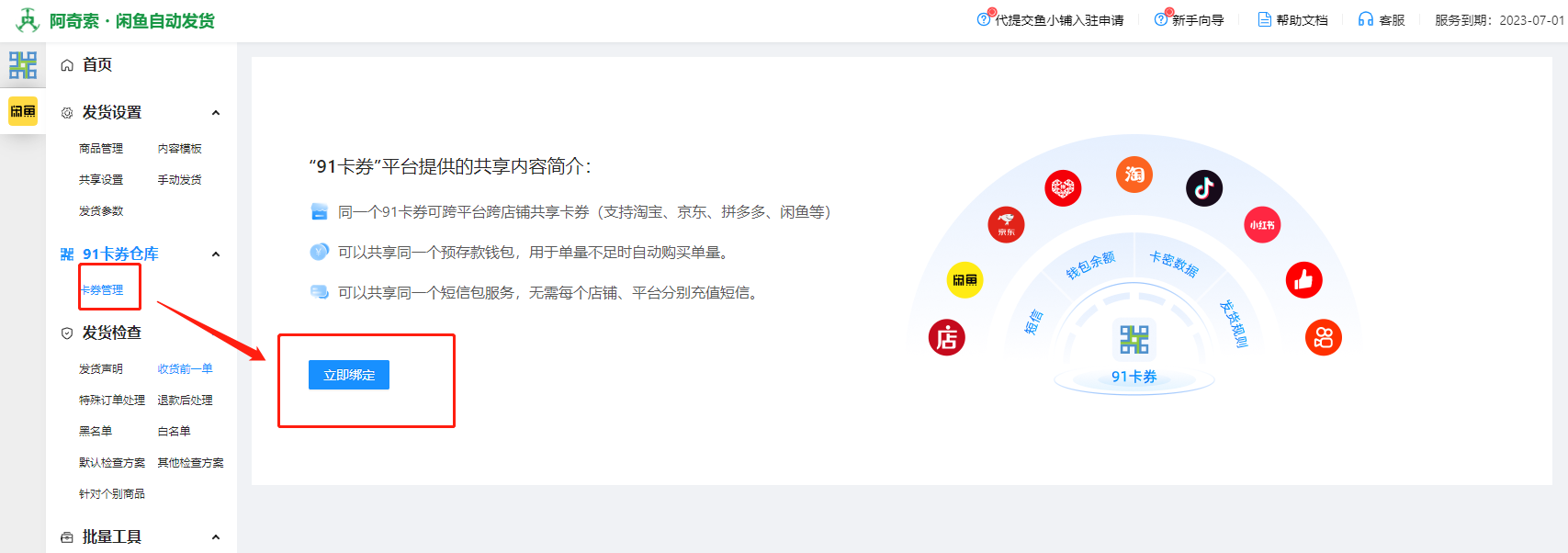Click the 91卡券仓库 section heading
This screenshot has width=1568, height=553.
click(x=120, y=254)
